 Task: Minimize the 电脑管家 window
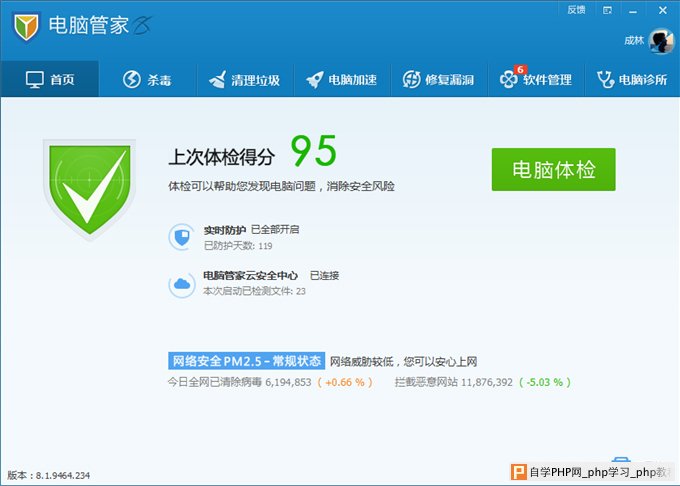click(x=633, y=11)
